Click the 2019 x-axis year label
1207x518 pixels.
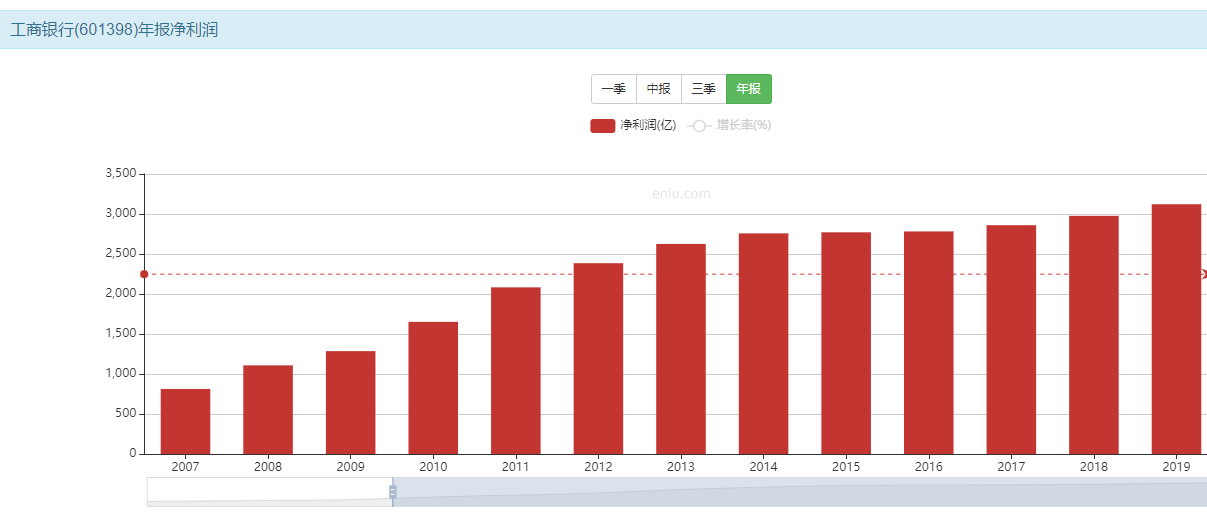tap(1176, 467)
